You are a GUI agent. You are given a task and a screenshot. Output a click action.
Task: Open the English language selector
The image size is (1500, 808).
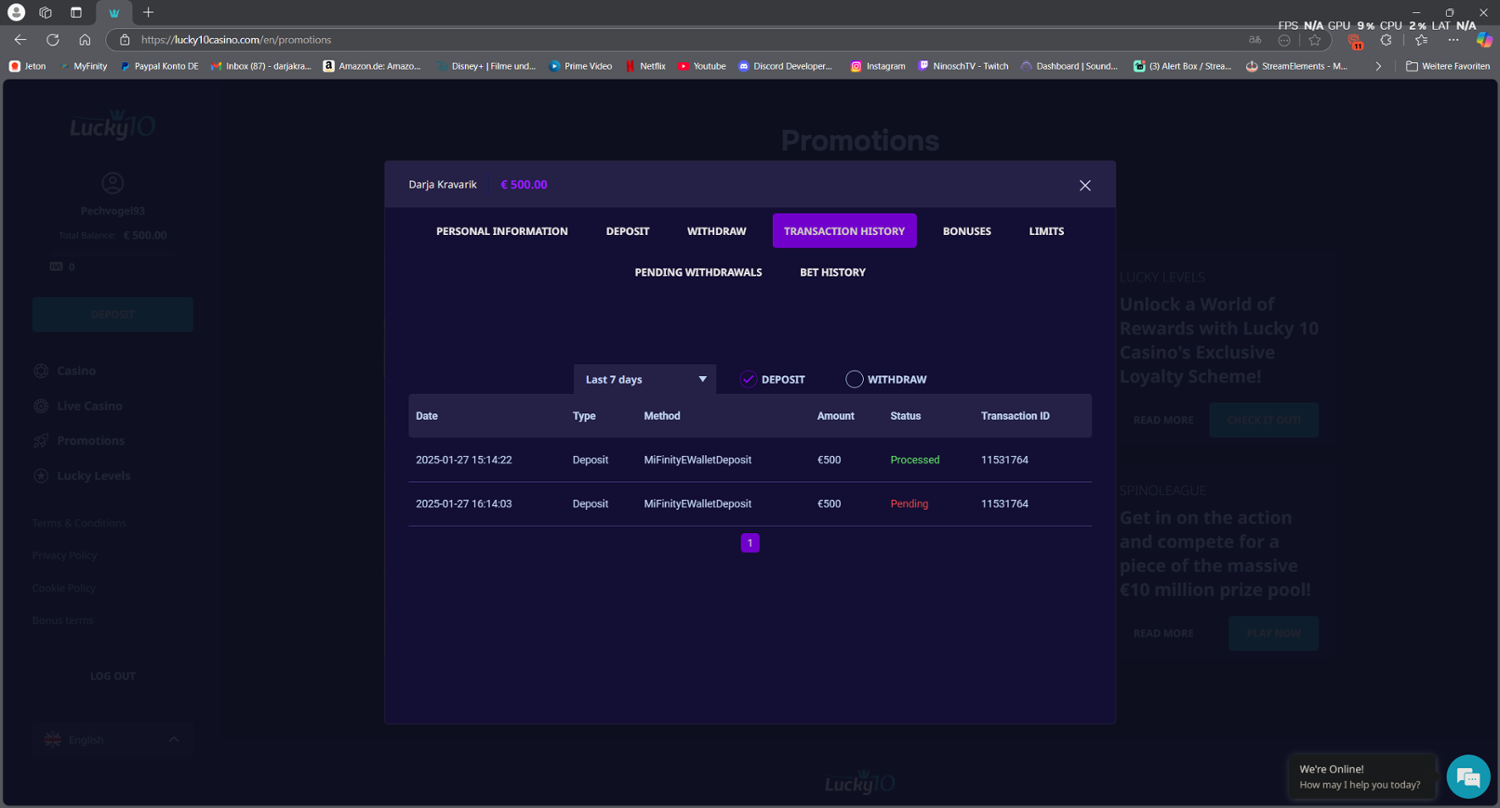tap(112, 740)
